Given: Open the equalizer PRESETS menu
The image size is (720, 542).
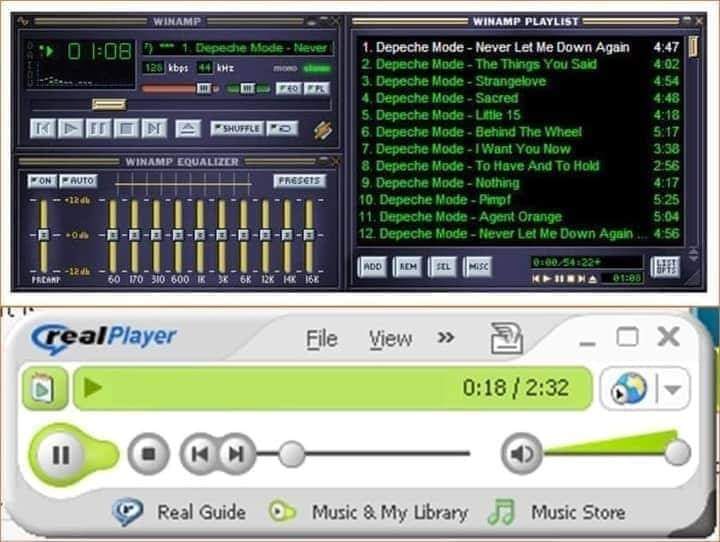Looking at the screenshot, I should (x=299, y=181).
